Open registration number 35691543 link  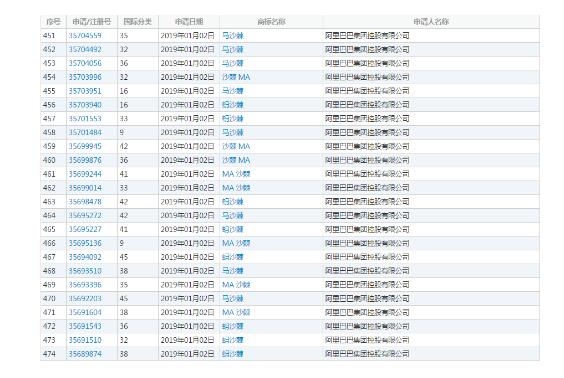(85, 326)
